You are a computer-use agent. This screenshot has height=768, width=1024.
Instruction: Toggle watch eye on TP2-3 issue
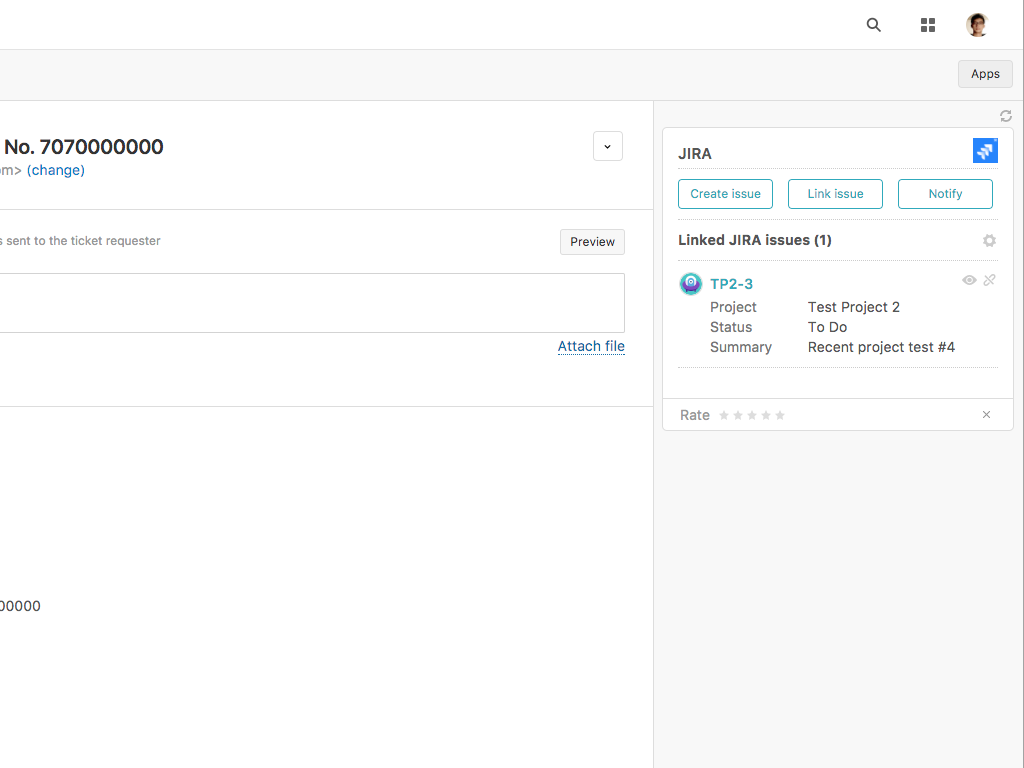click(969, 280)
